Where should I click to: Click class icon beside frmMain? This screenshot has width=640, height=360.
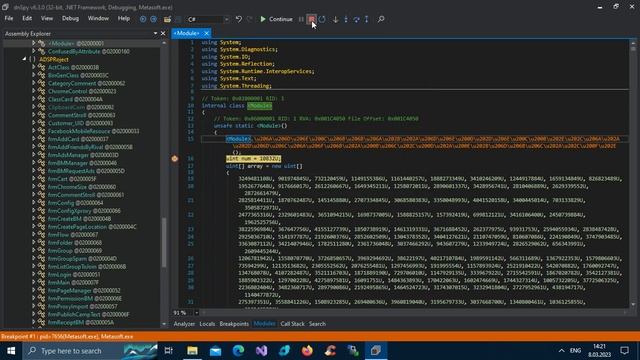(42, 282)
